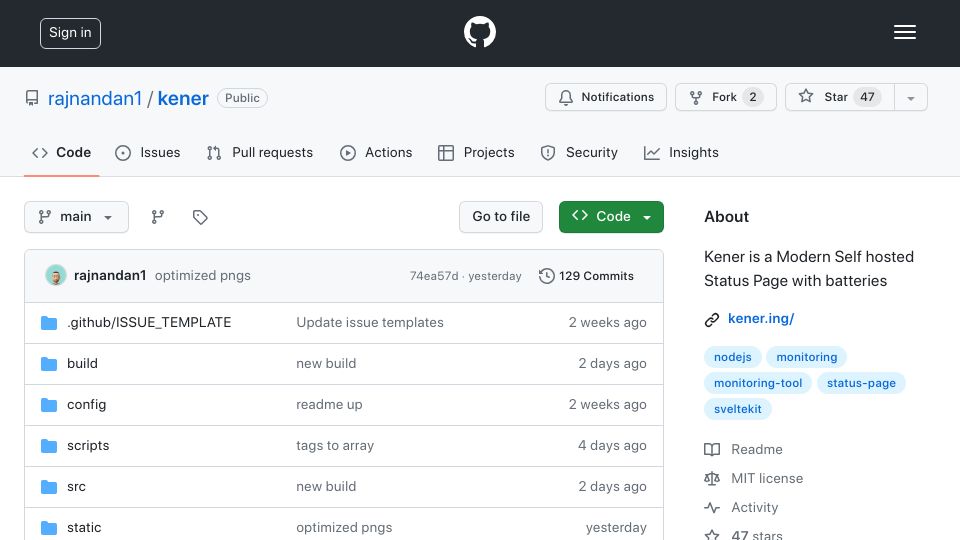Click the GitHub Octocat logo

(479, 32)
